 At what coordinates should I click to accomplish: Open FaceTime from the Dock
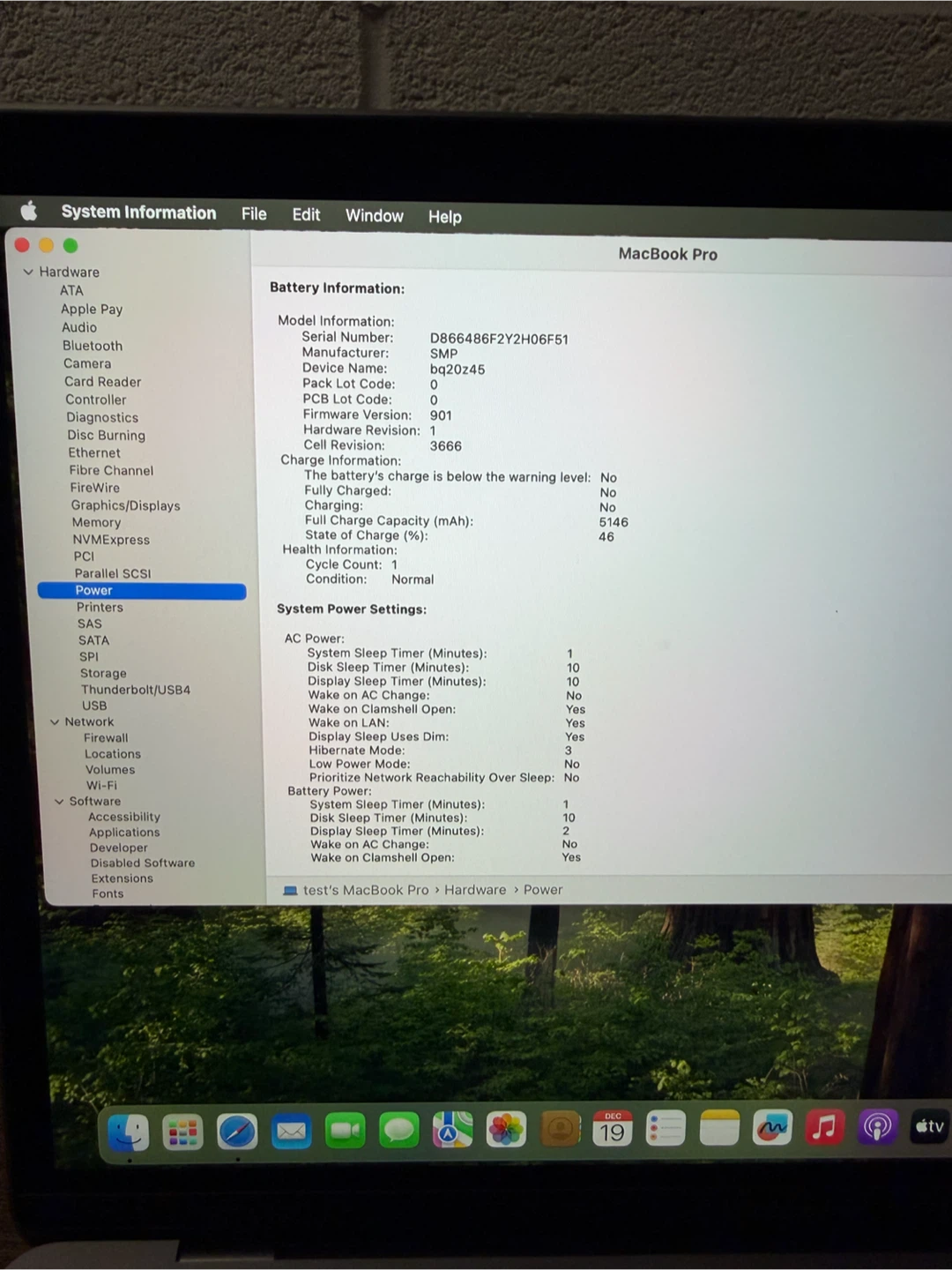point(346,1131)
